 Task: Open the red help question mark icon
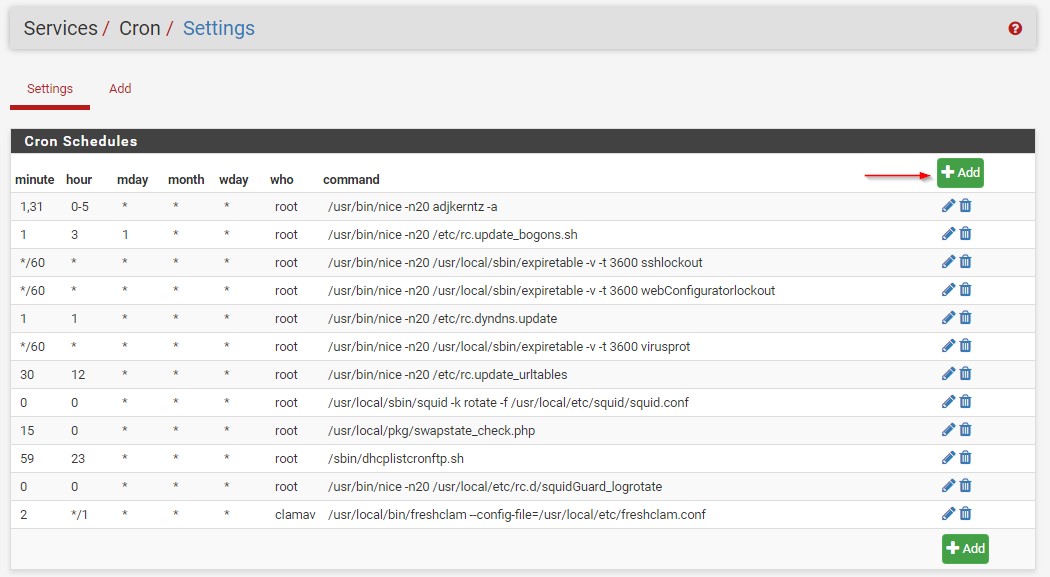pyautogui.click(x=1015, y=28)
